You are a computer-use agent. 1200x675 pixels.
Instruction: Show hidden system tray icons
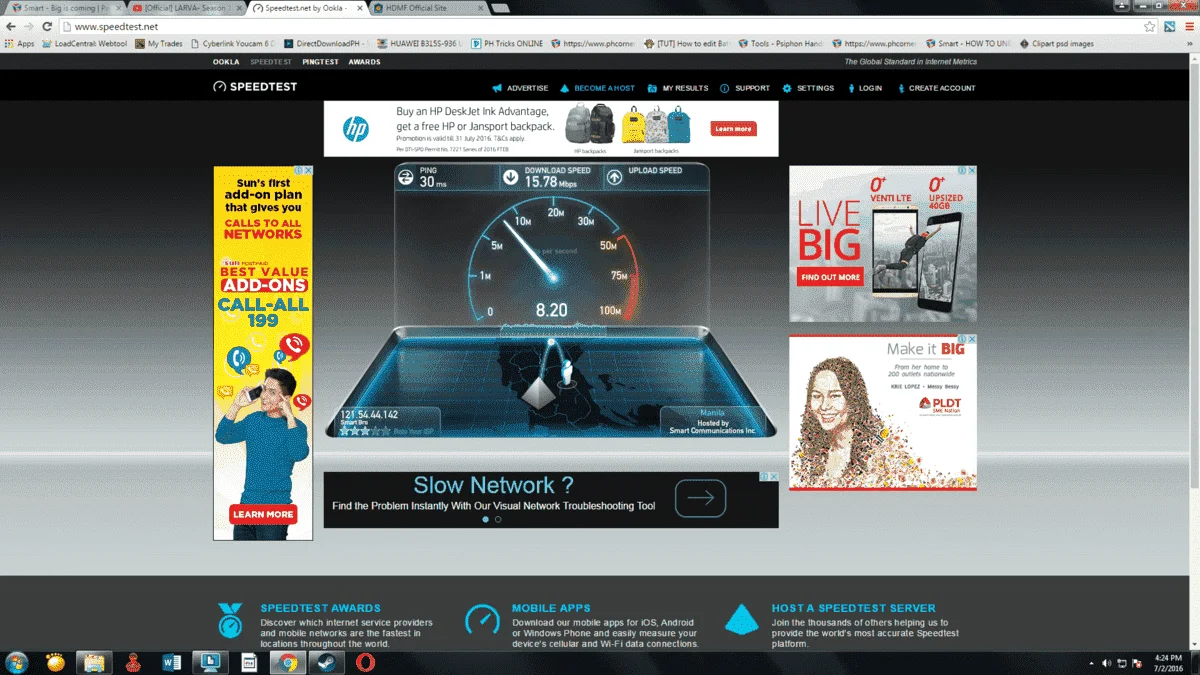(x=1091, y=662)
